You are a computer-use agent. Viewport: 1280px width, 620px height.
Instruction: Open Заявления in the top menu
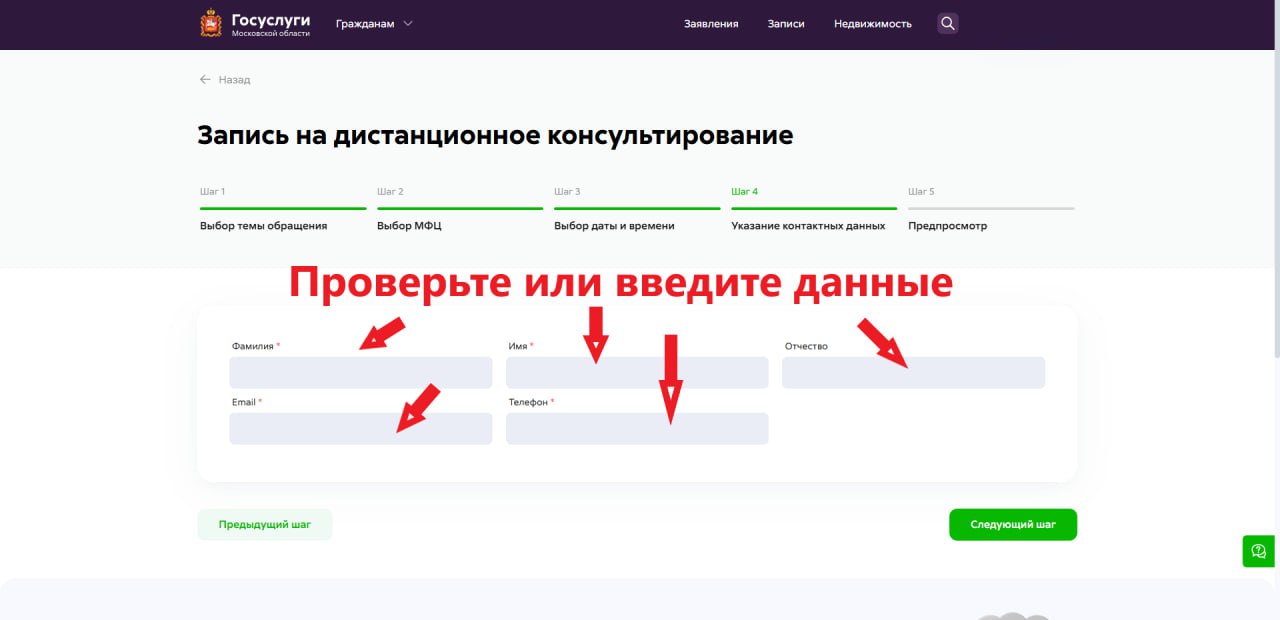pyautogui.click(x=711, y=24)
